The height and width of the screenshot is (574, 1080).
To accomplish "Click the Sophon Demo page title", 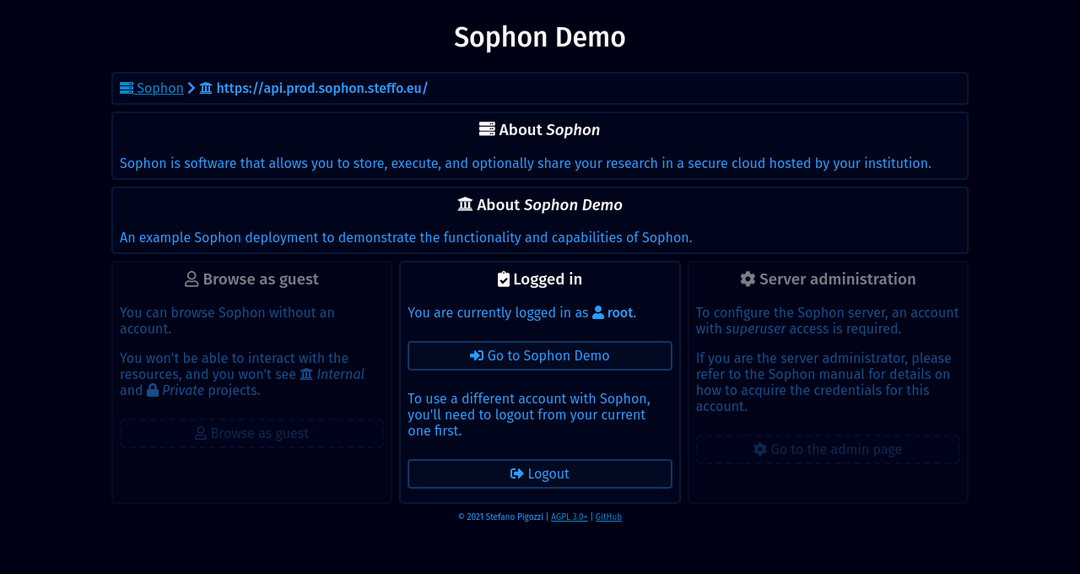I will click(540, 37).
